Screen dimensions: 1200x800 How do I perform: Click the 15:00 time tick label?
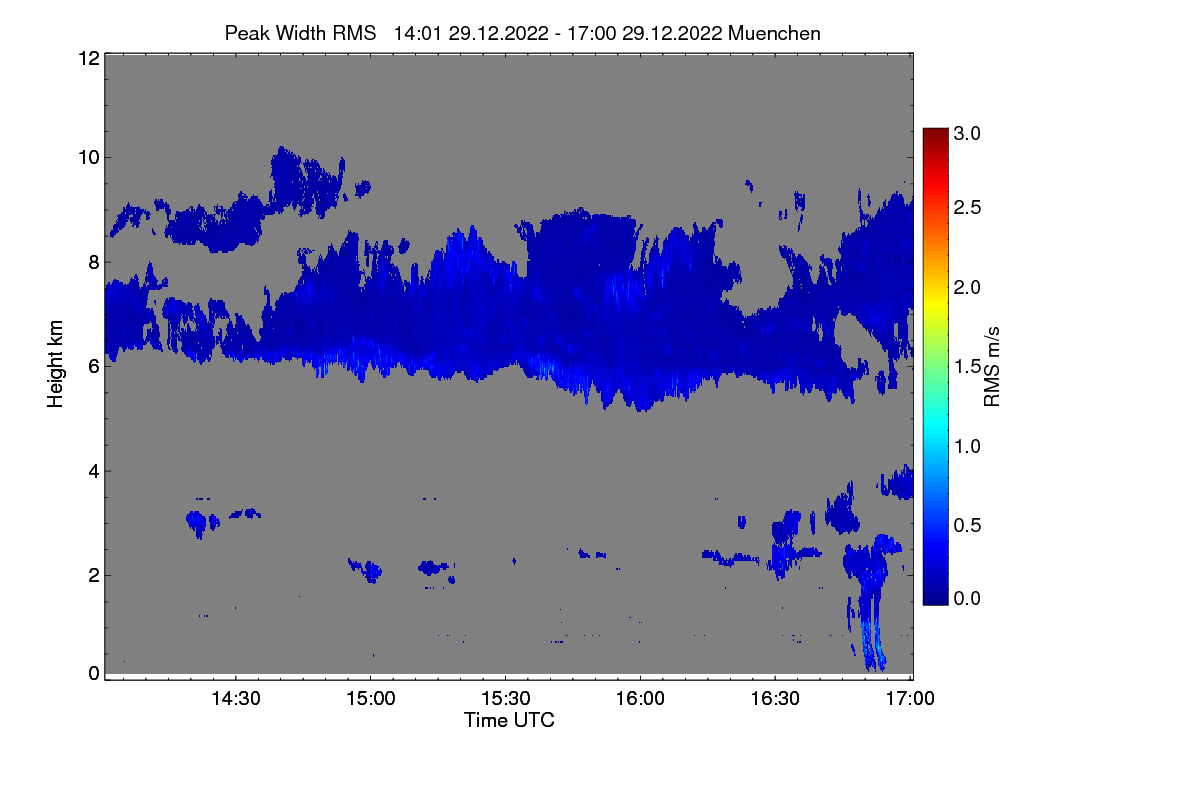(x=370, y=699)
